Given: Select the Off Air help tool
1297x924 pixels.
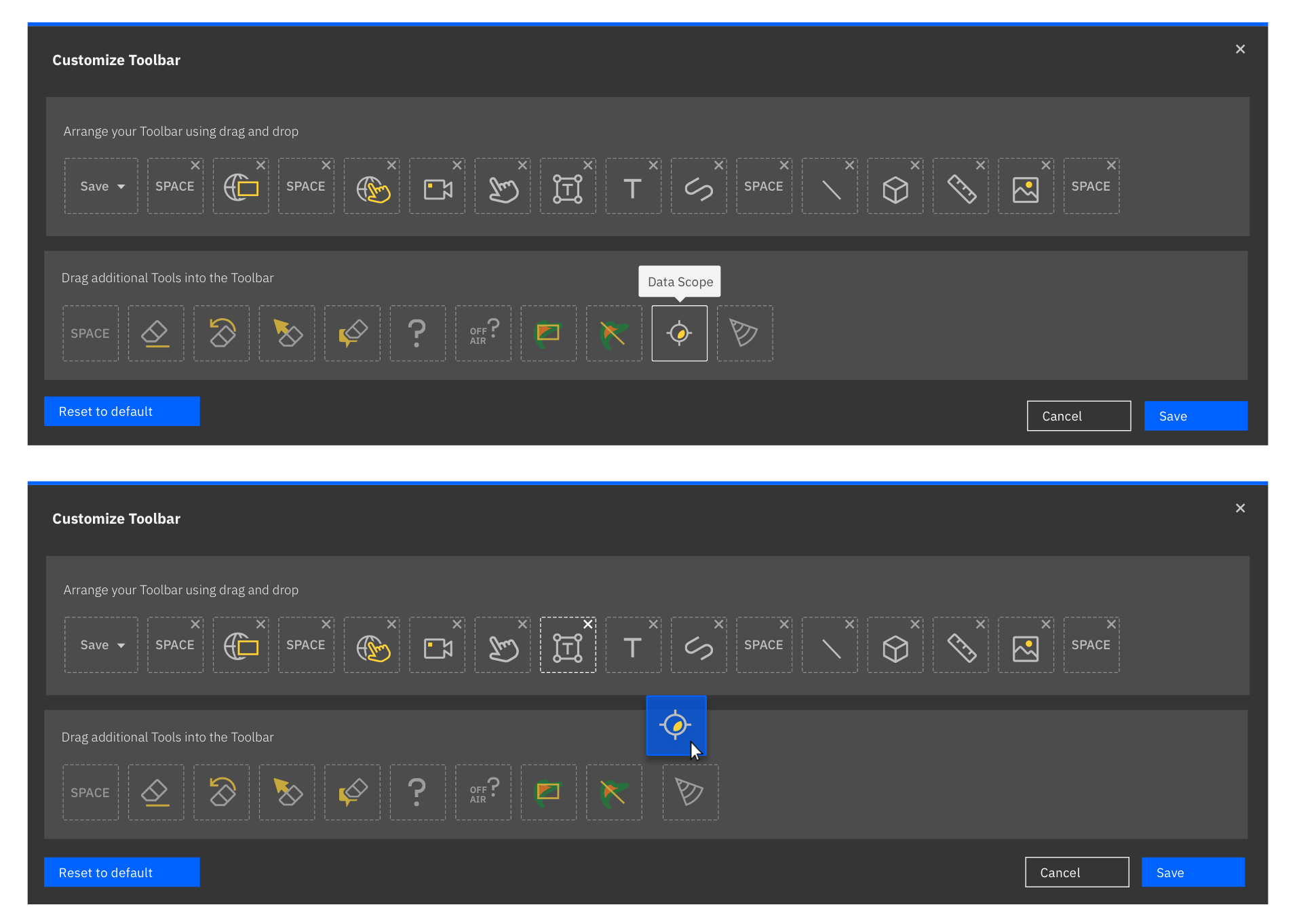Looking at the screenshot, I should pyautogui.click(x=483, y=333).
